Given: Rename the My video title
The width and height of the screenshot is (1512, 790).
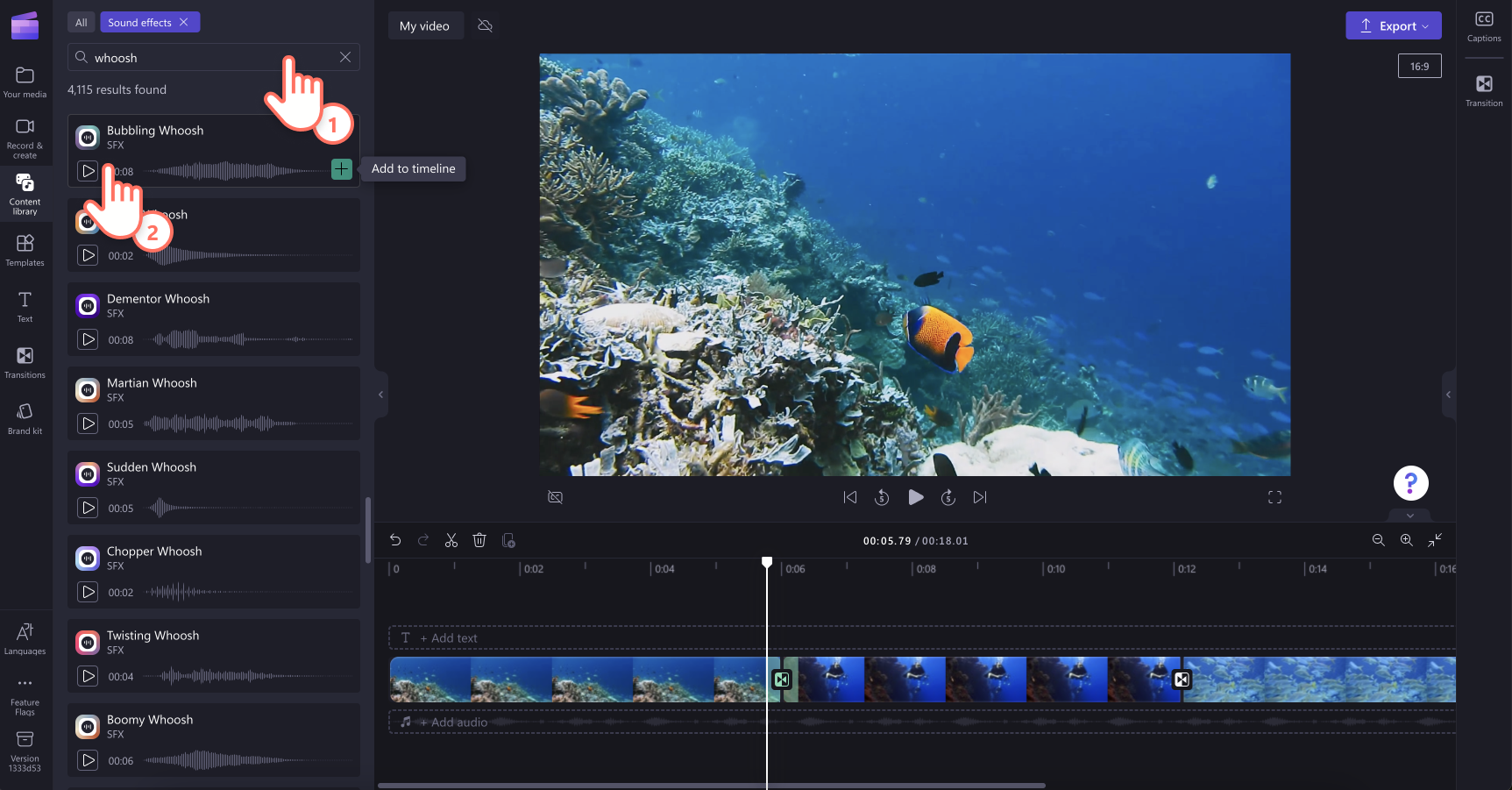Looking at the screenshot, I should click(x=424, y=25).
